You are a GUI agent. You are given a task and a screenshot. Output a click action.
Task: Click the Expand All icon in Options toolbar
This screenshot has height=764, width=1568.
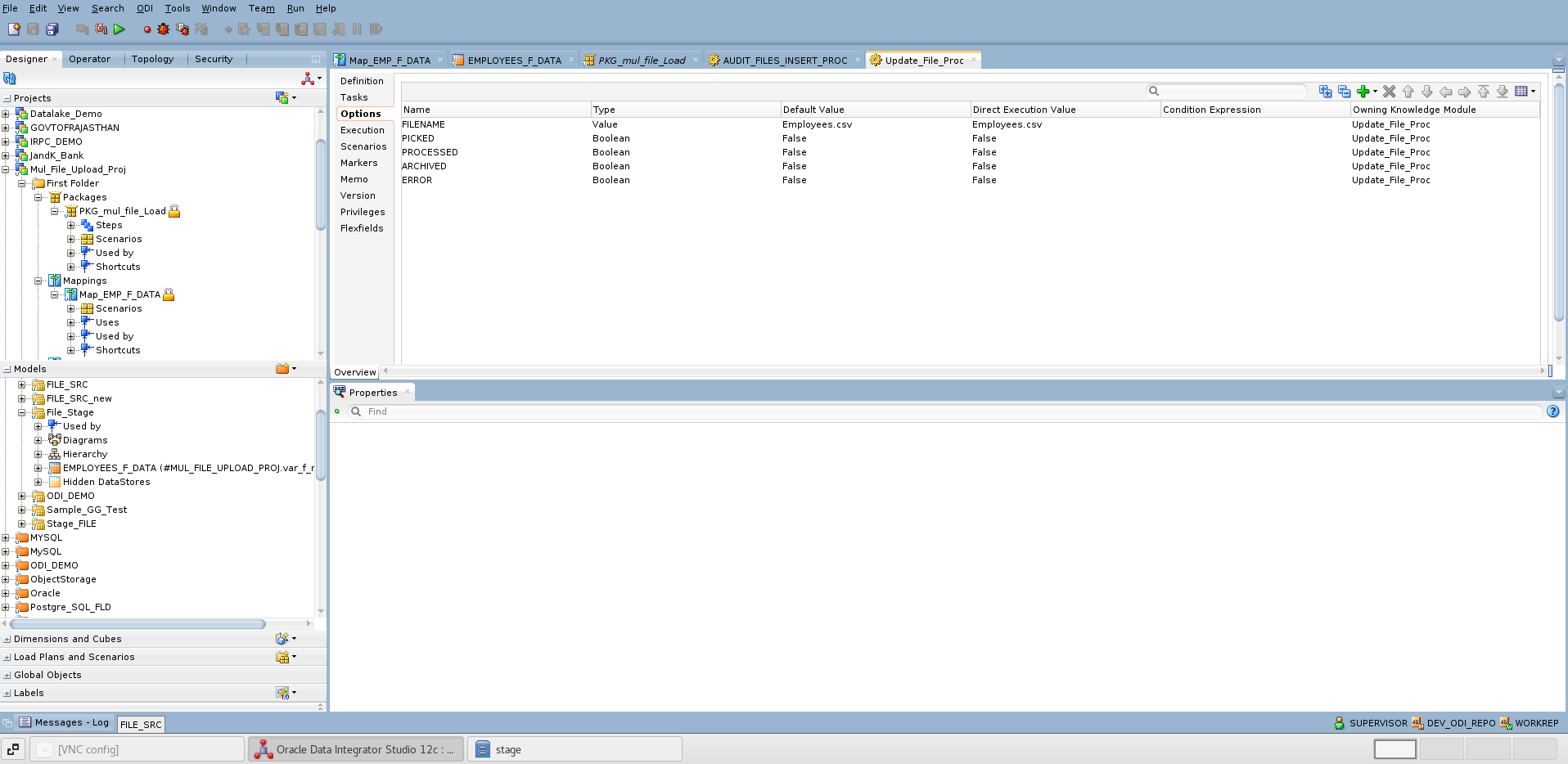pyautogui.click(x=1325, y=92)
